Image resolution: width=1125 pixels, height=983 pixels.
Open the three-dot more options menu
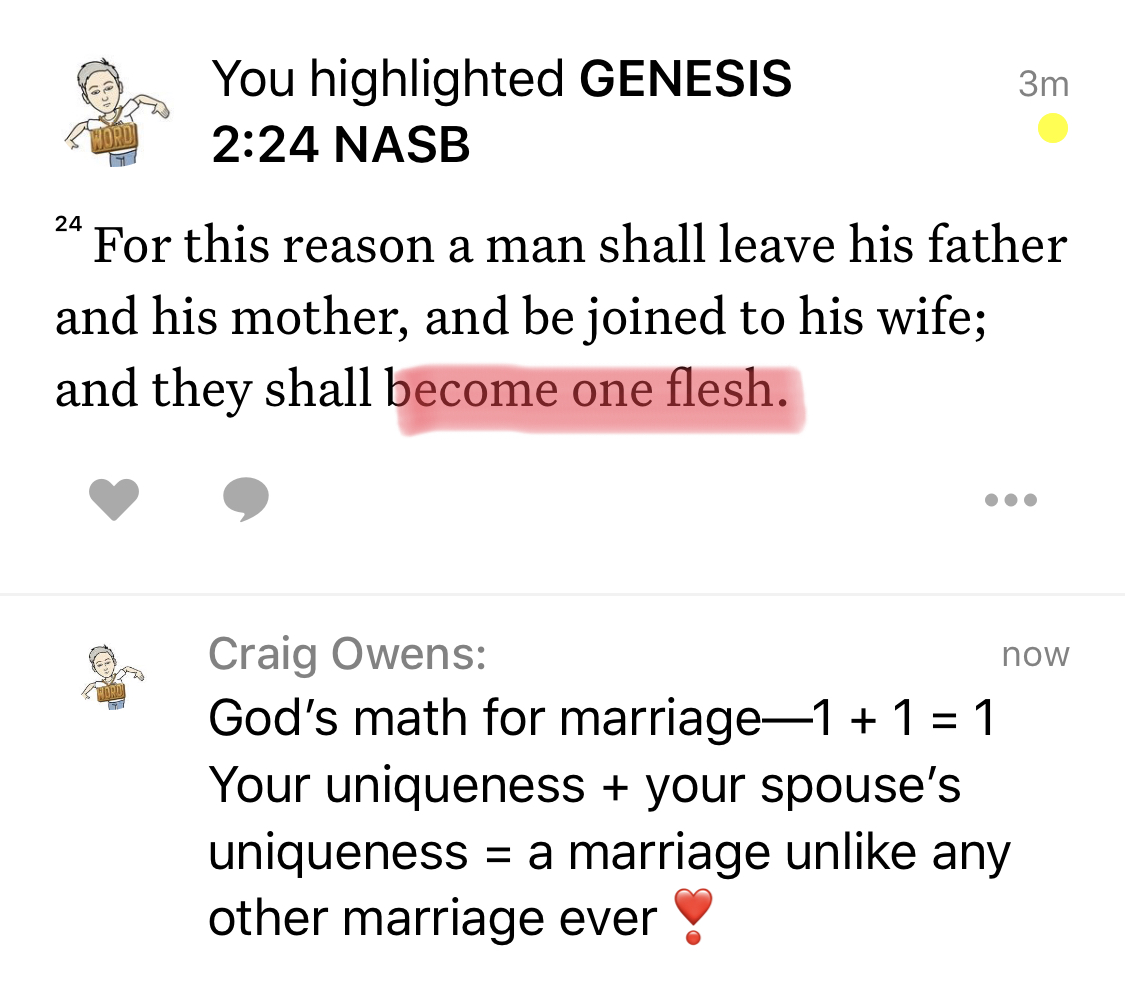coord(1011,499)
